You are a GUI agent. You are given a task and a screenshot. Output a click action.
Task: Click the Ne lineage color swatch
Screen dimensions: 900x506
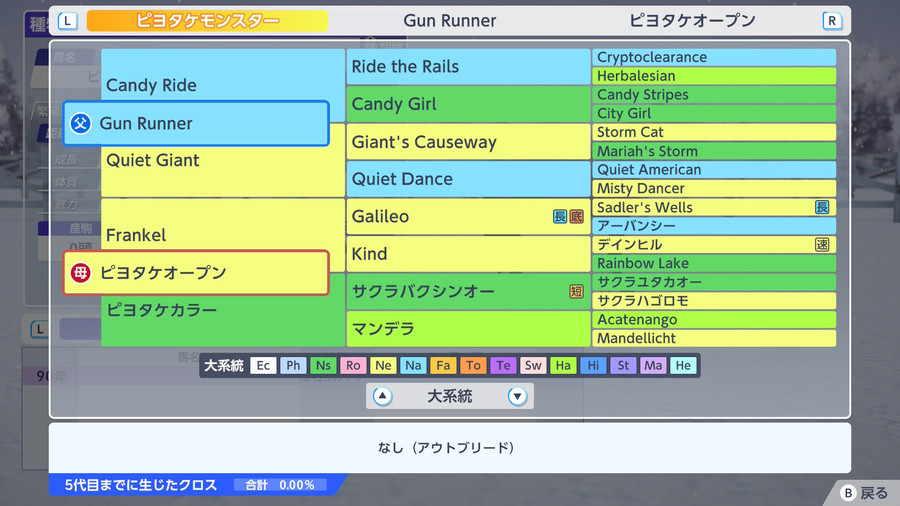coord(383,365)
